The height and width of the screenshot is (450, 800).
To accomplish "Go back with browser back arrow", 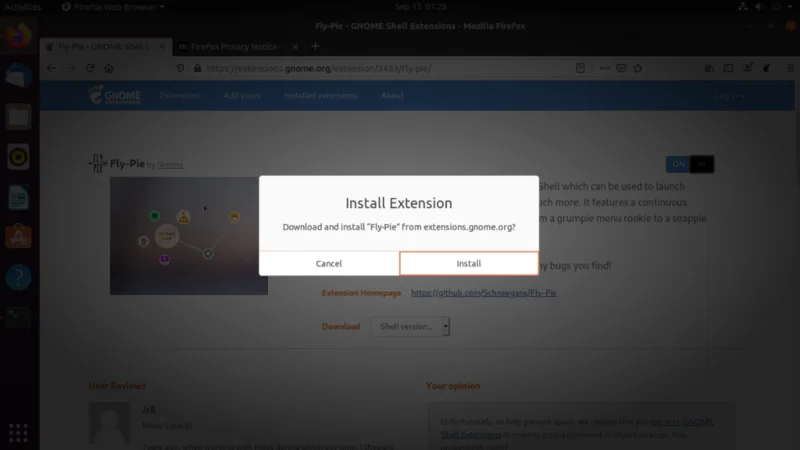I will pyautogui.click(x=51, y=68).
